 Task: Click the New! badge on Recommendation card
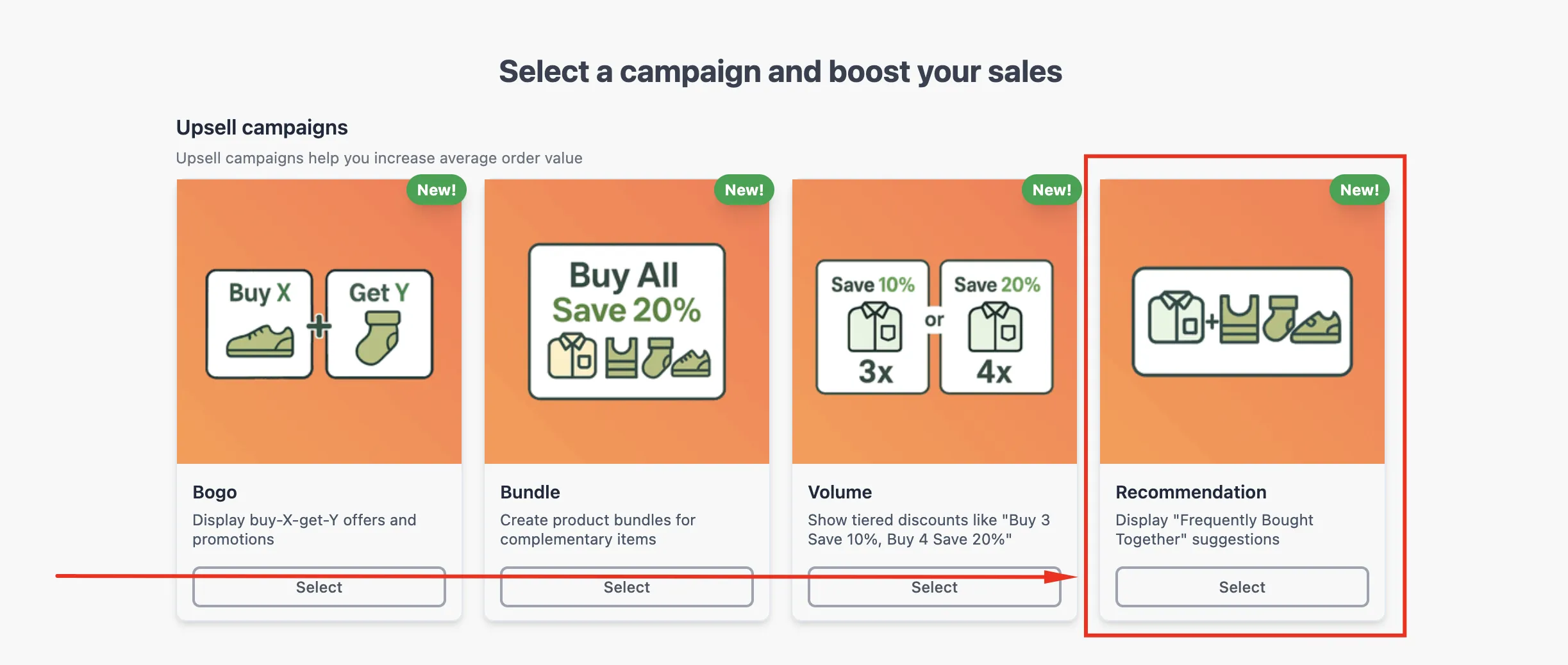pos(1360,190)
